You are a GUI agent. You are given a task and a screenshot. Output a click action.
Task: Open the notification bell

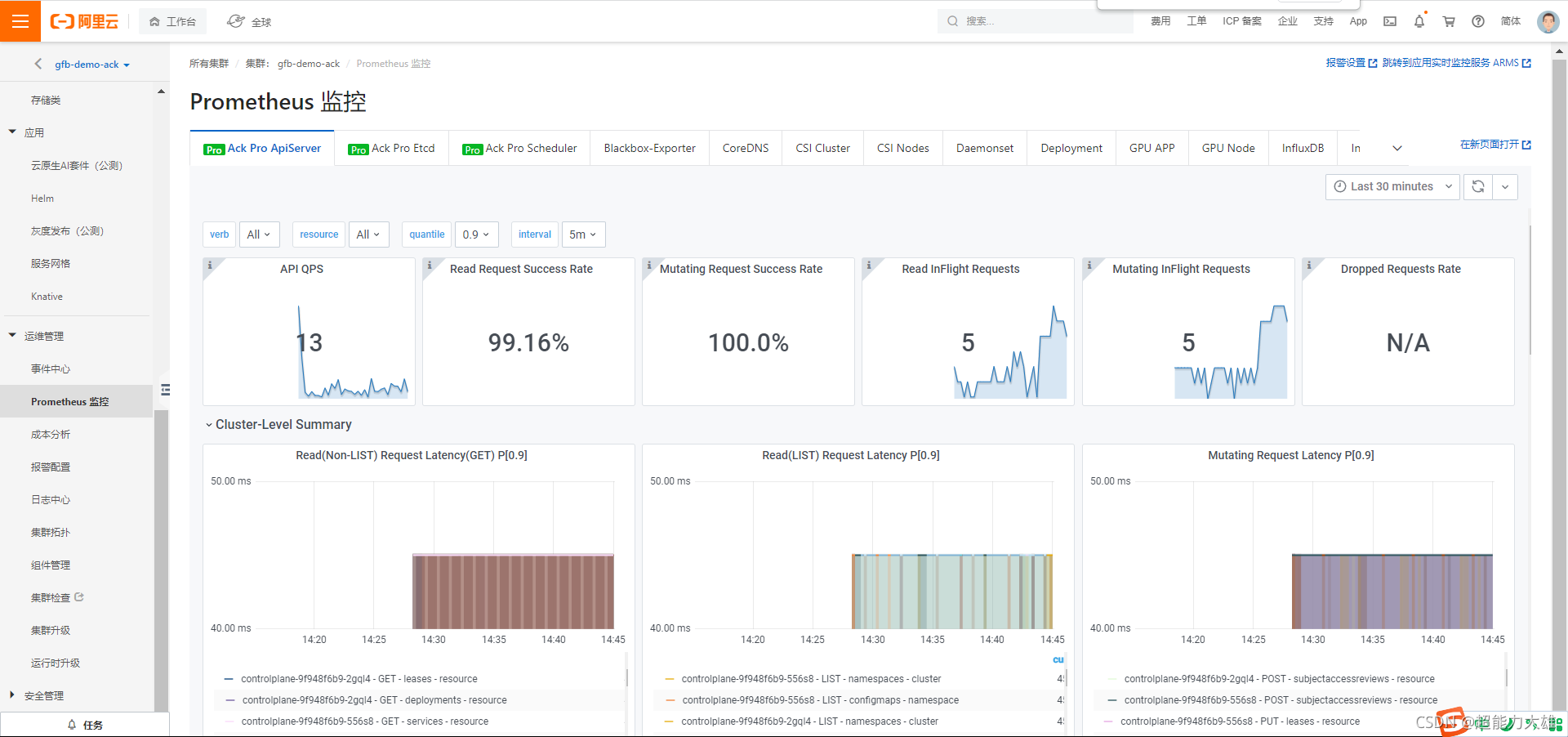(x=1419, y=21)
